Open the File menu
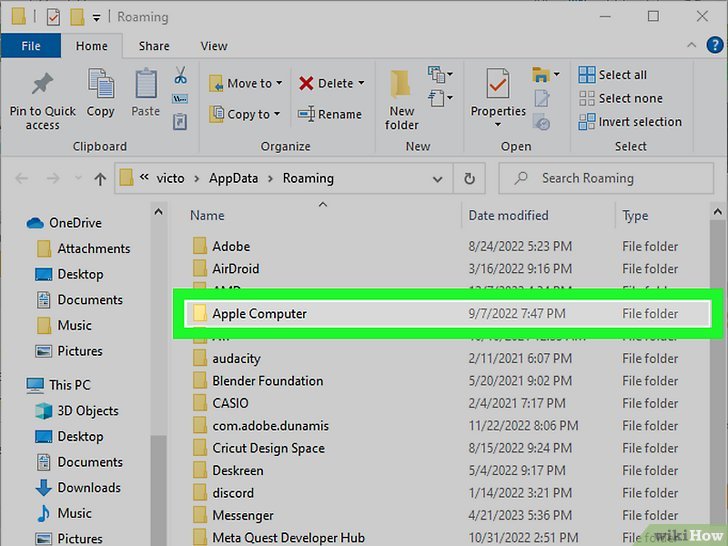728x546 pixels. pos(31,46)
